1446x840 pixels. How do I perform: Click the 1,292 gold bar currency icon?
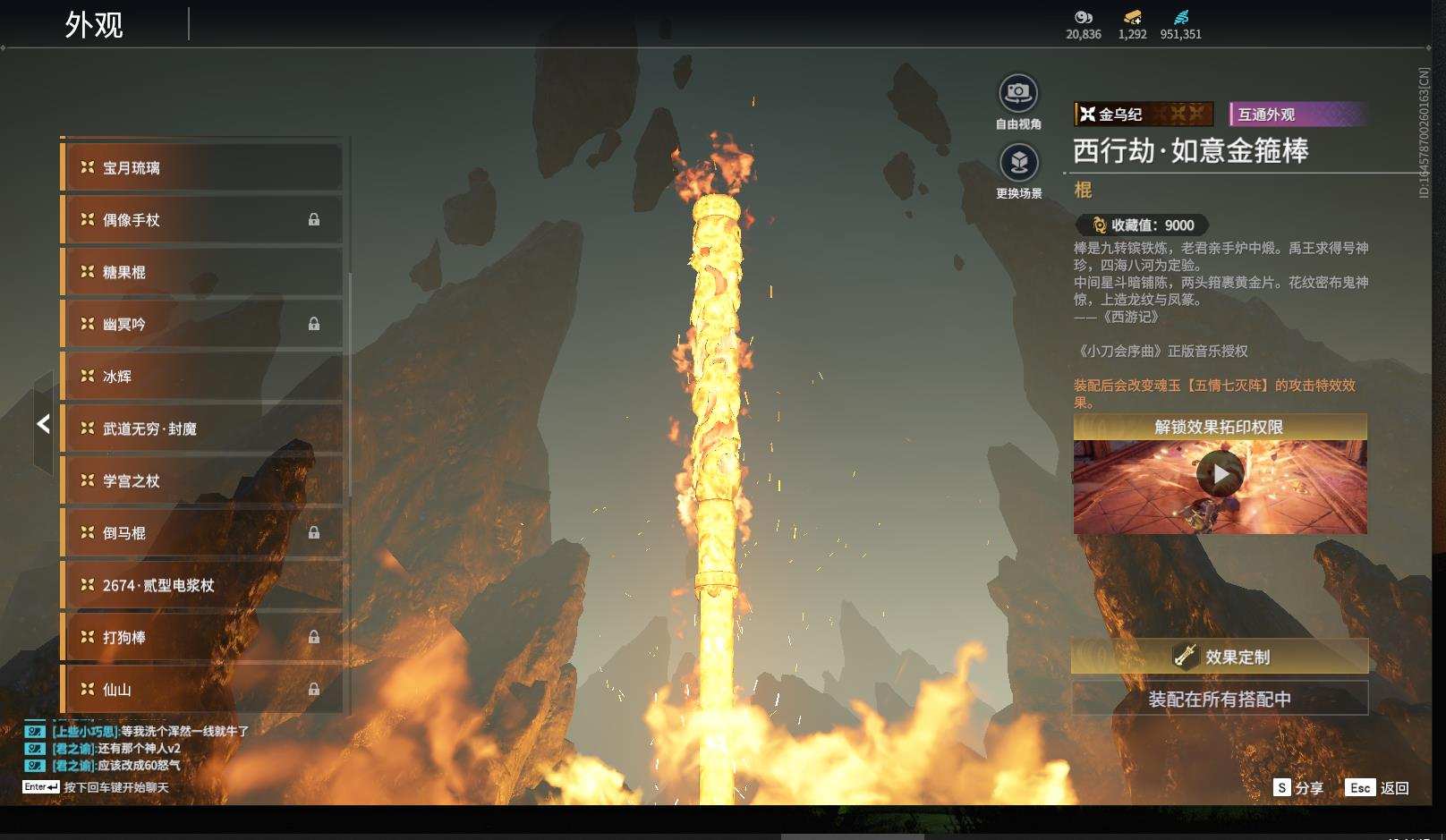coord(1133,17)
